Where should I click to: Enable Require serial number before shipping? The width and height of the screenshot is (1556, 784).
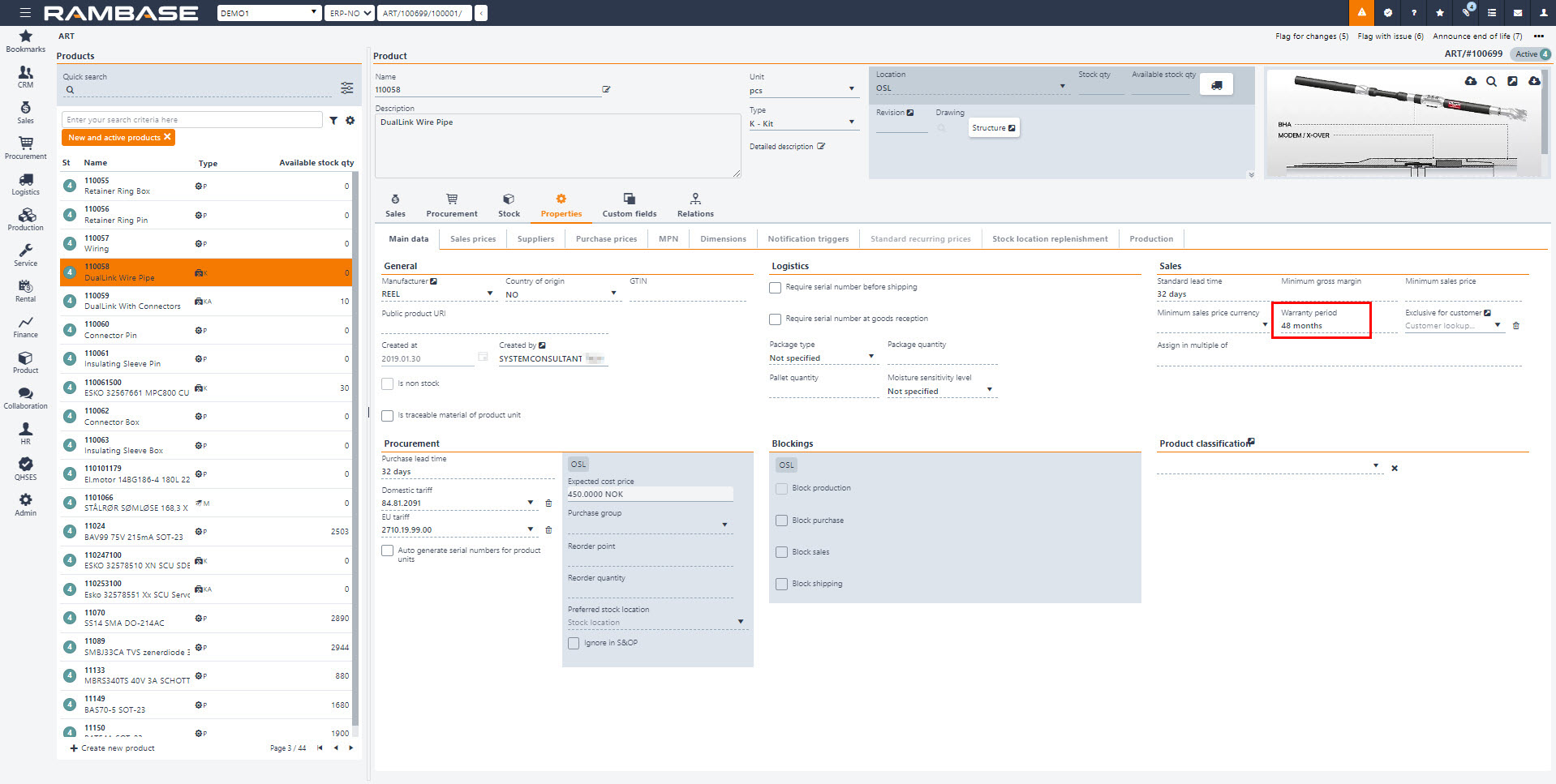pyautogui.click(x=776, y=287)
